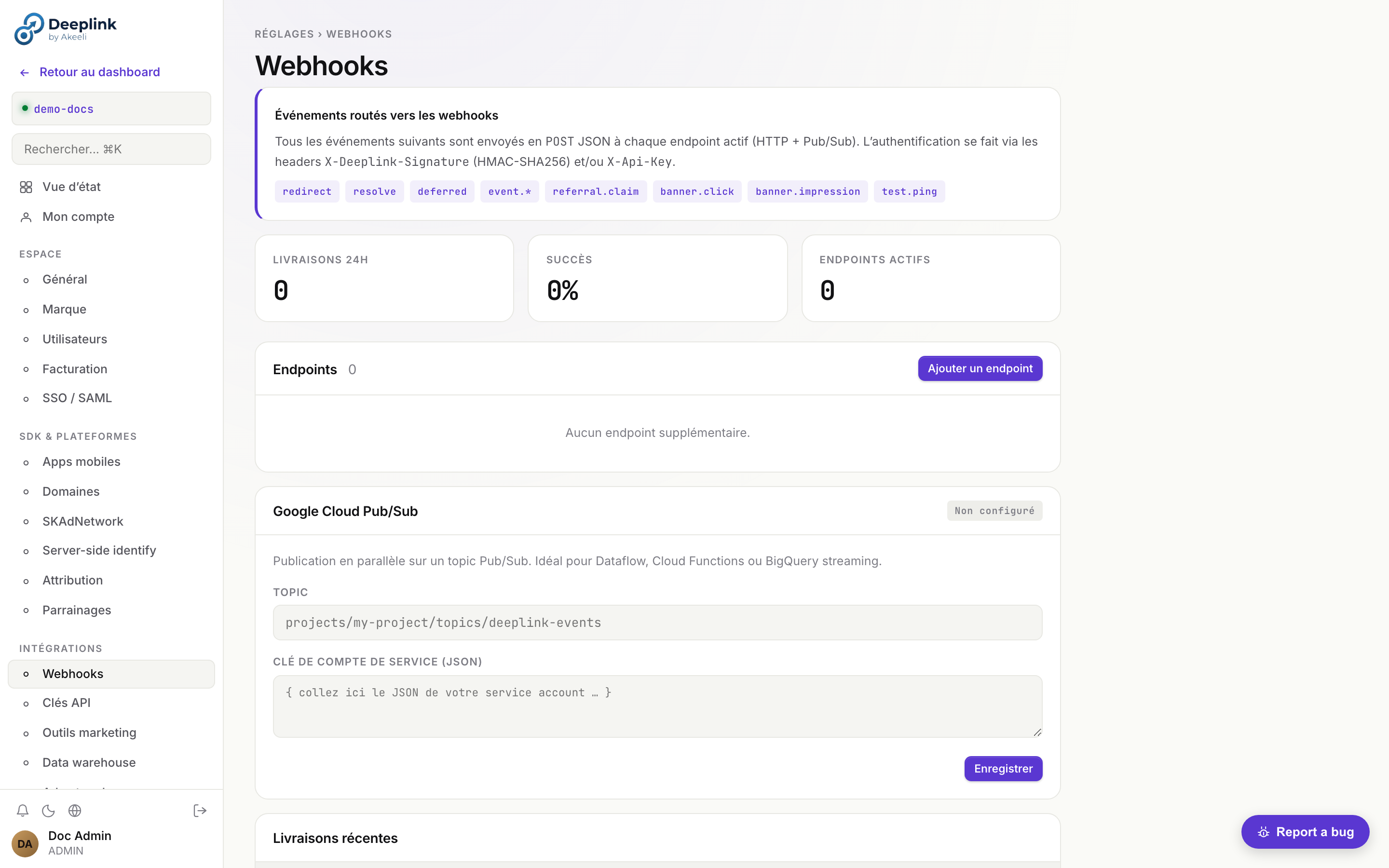Click the bug icon in Report a bug
The height and width of the screenshot is (868, 1389).
point(1263,832)
